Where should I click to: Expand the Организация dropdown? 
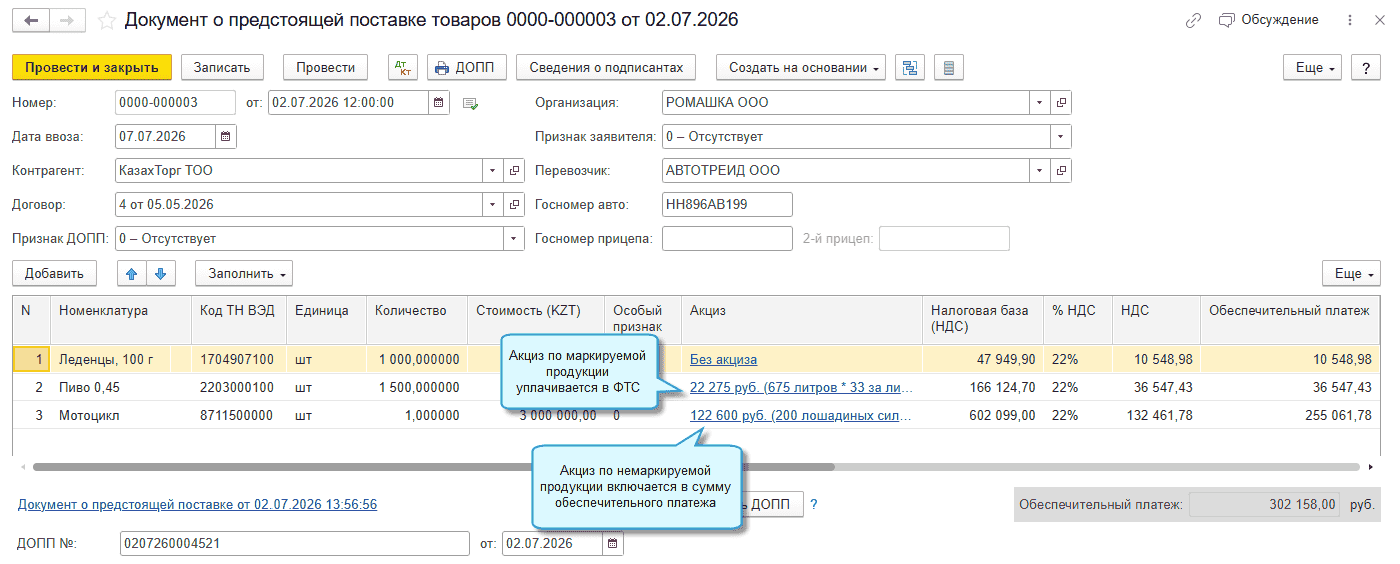(1039, 102)
